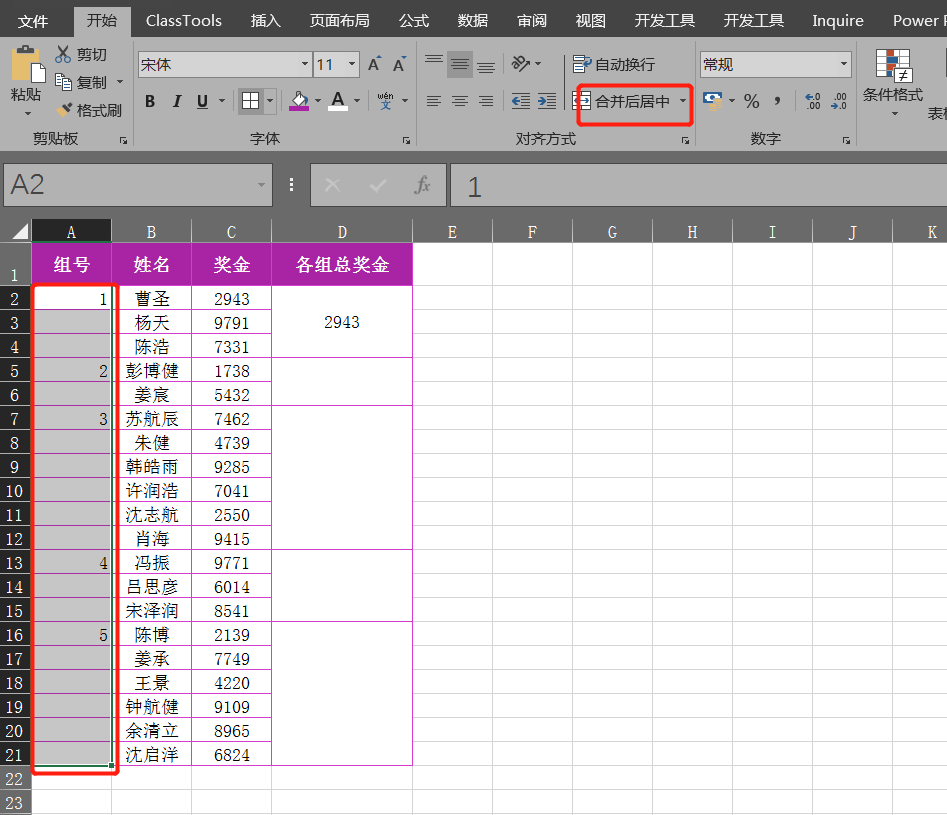The width and height of the screenshot is (947, 815).
Task: Expand the fill color dropdown arrow
Action: click(x=318, y=101)
